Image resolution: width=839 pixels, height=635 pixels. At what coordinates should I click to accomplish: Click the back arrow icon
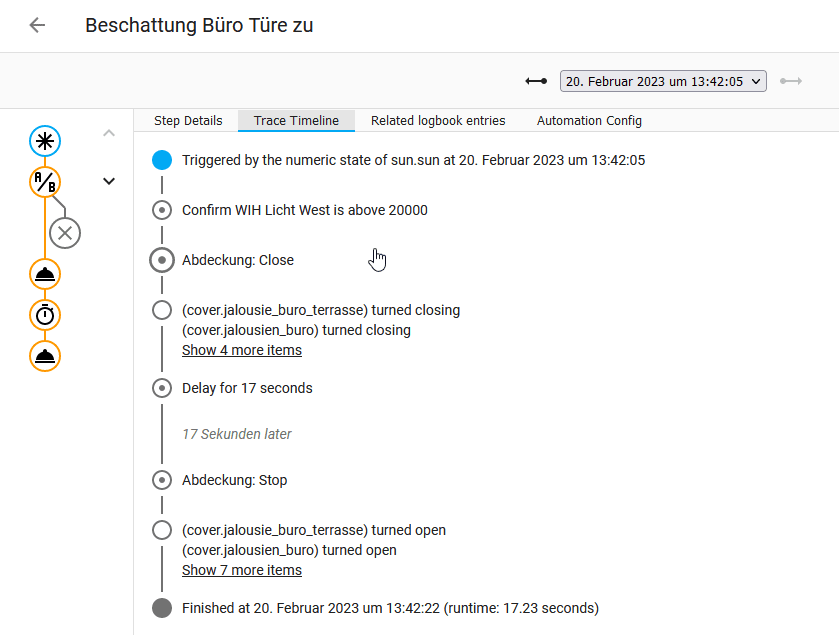click(38, 26)
